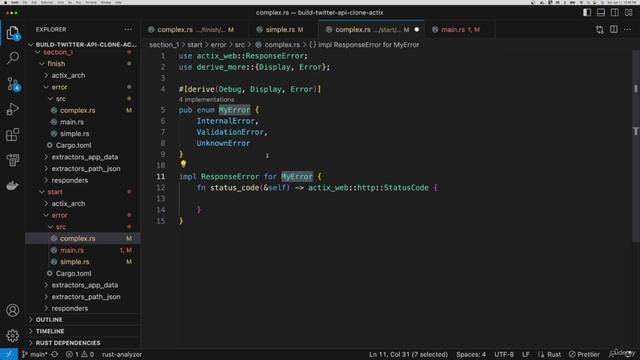Open the Manage settings gear
640x360 pixels.
click(13, 336)
